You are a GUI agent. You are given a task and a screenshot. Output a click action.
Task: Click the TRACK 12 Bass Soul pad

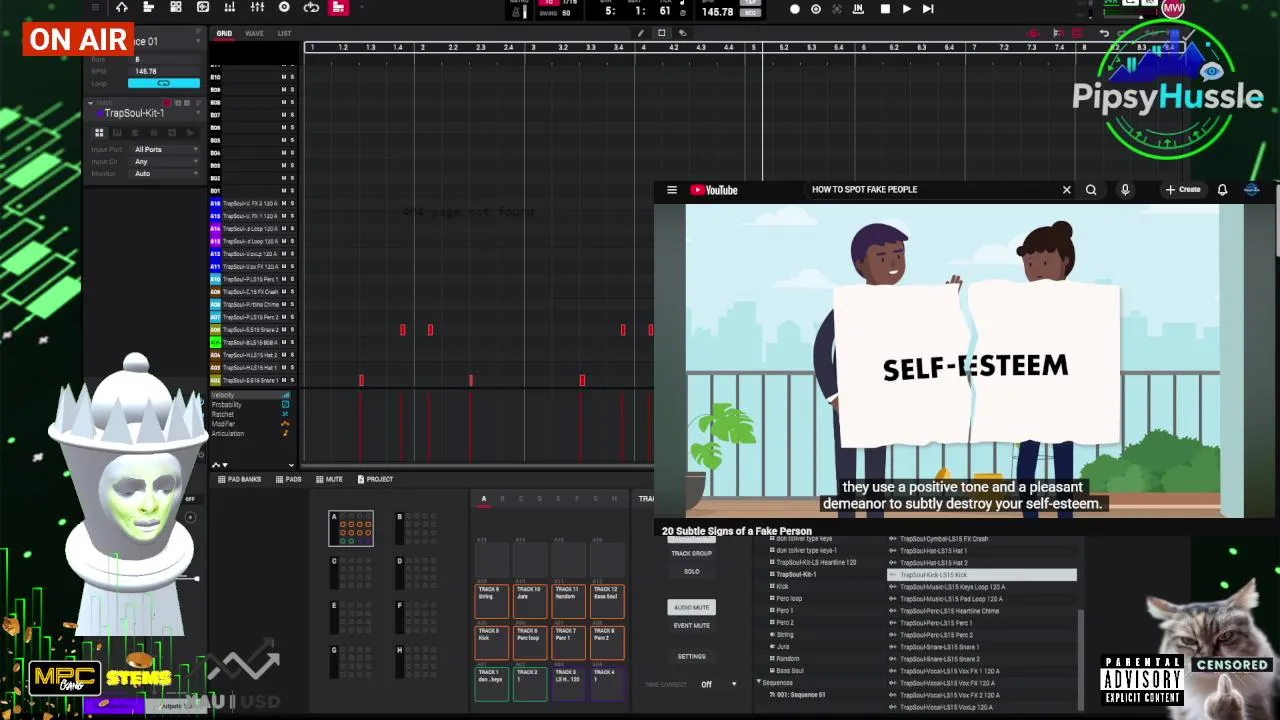[605, 601]
